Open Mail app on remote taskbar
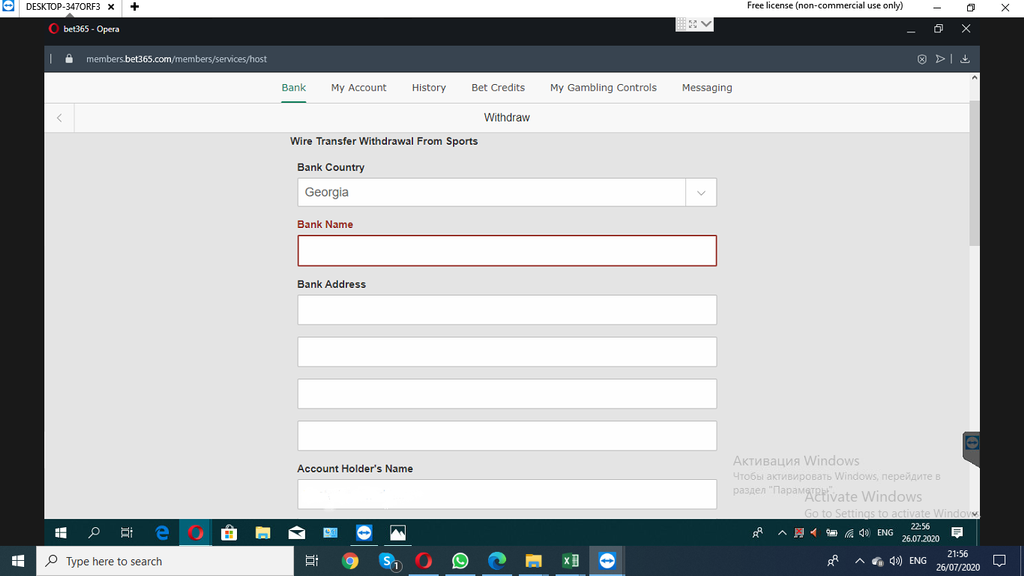This screenshot has height=576, width=1024. point(296,533)
